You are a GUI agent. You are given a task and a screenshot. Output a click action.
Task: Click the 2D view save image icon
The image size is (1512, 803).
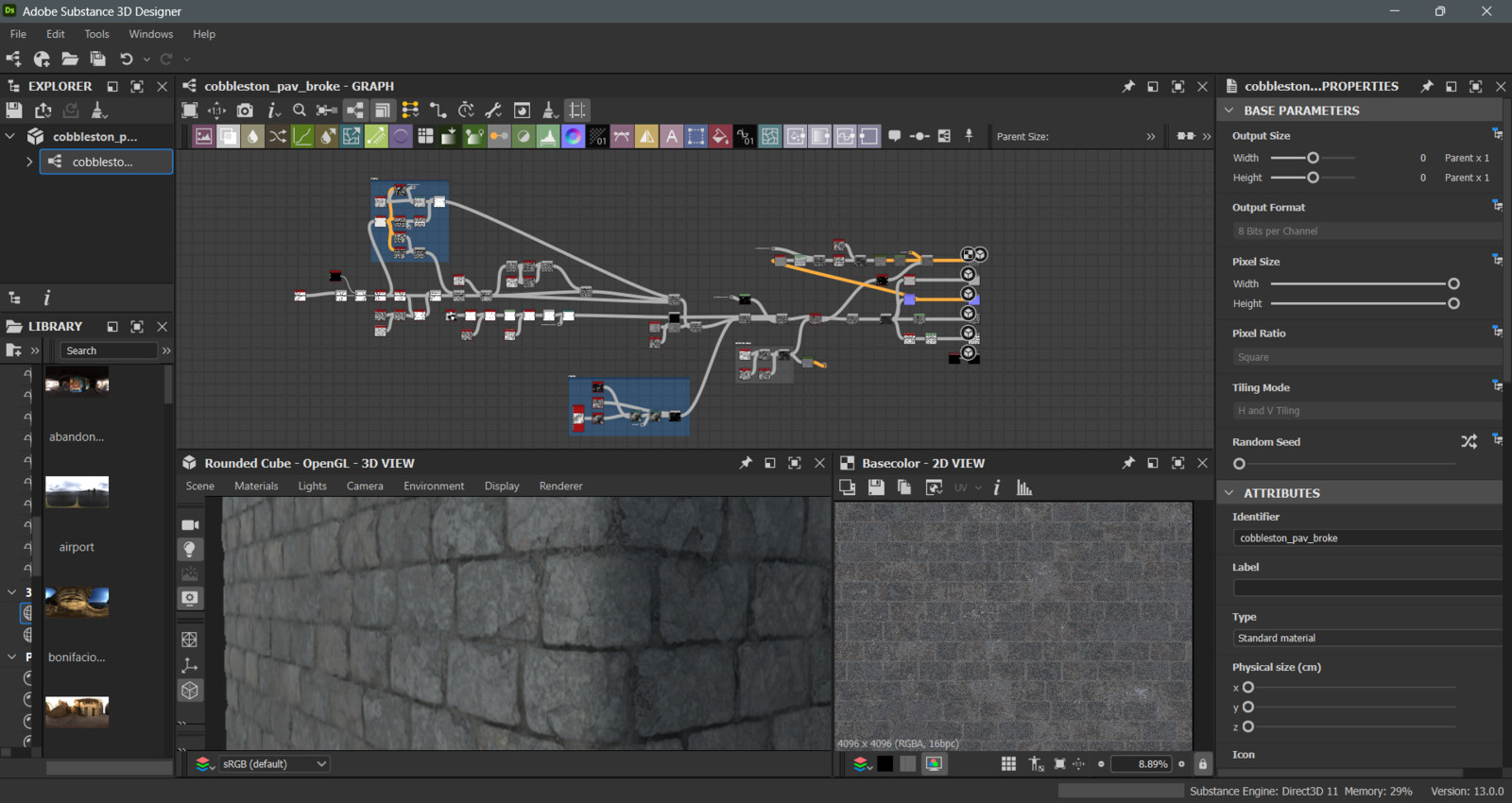click(x=876, y=487)
